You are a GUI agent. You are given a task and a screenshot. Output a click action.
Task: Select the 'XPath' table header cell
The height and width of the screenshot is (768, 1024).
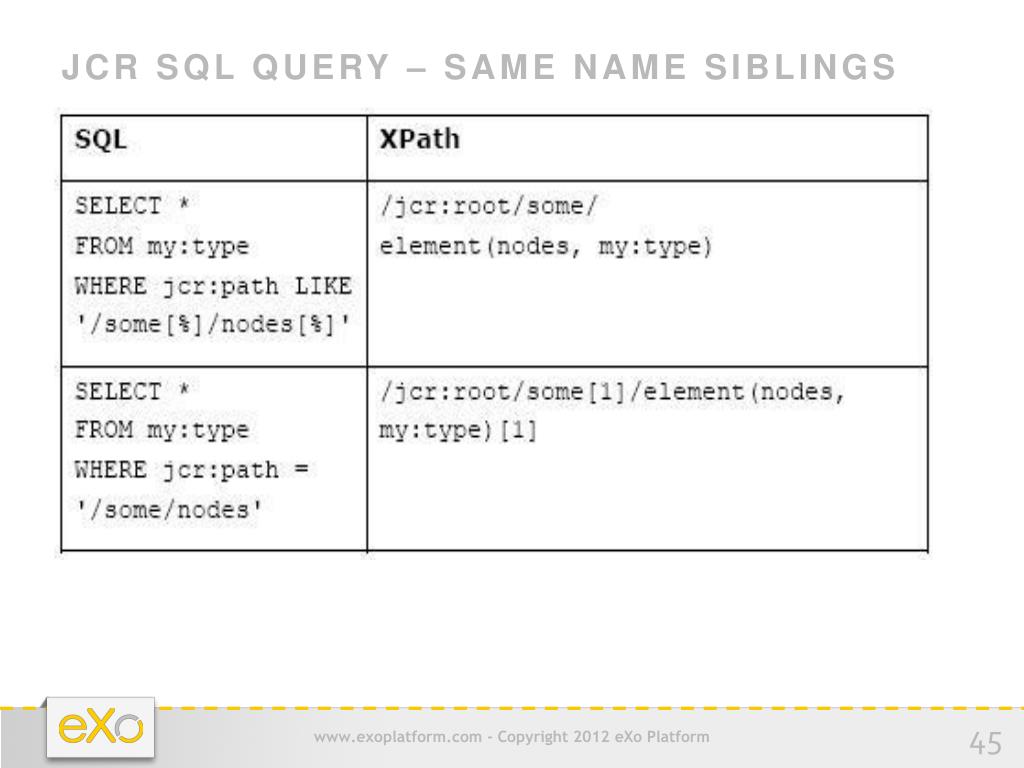click(647, 148)
